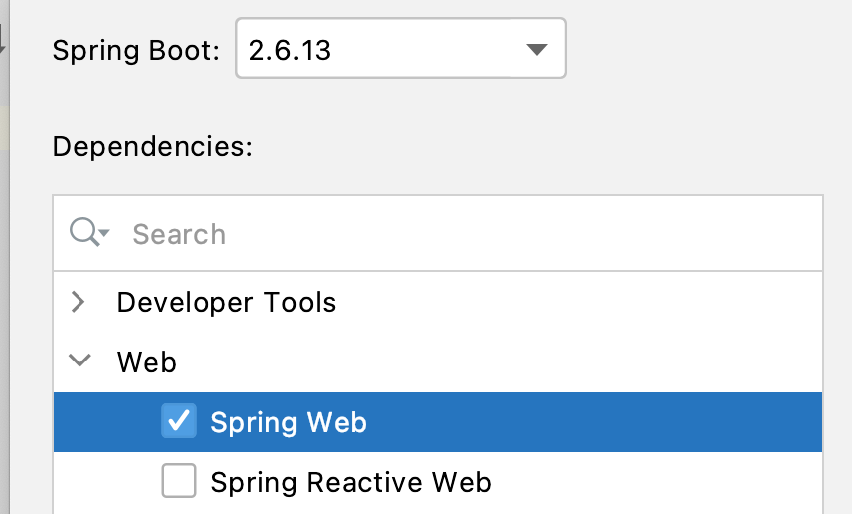The width and height of the screenshot is (852, 514).
Task: Click blank area of highlighted Spring Web row
Action: point(600,422)
